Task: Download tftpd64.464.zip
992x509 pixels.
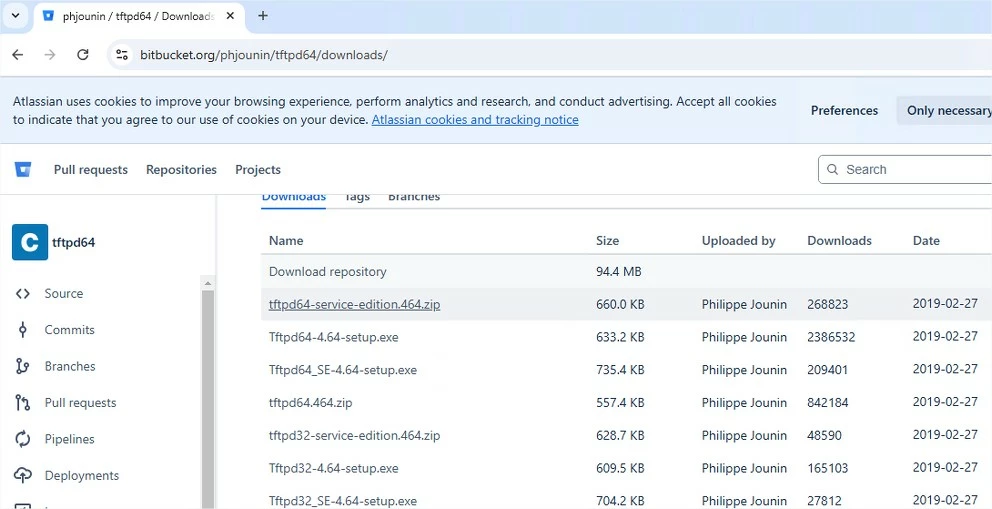Action: pos(311,403)
